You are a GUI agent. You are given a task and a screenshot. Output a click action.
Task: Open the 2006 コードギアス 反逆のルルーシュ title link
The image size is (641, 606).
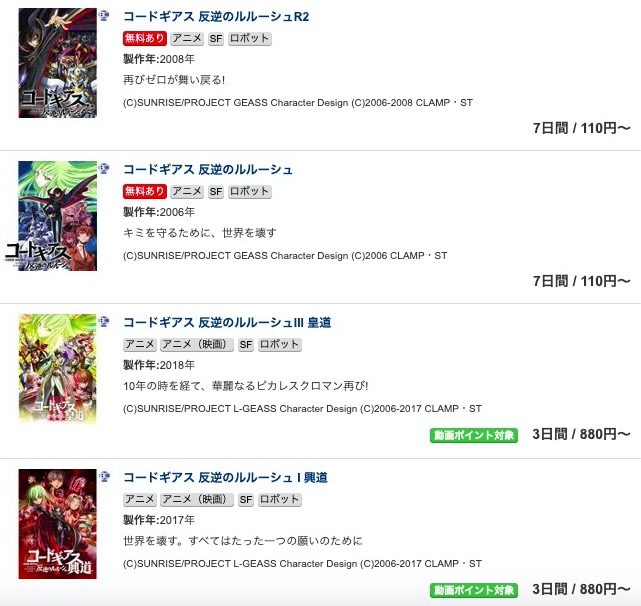pyautogui.click(x=208, y=169)
